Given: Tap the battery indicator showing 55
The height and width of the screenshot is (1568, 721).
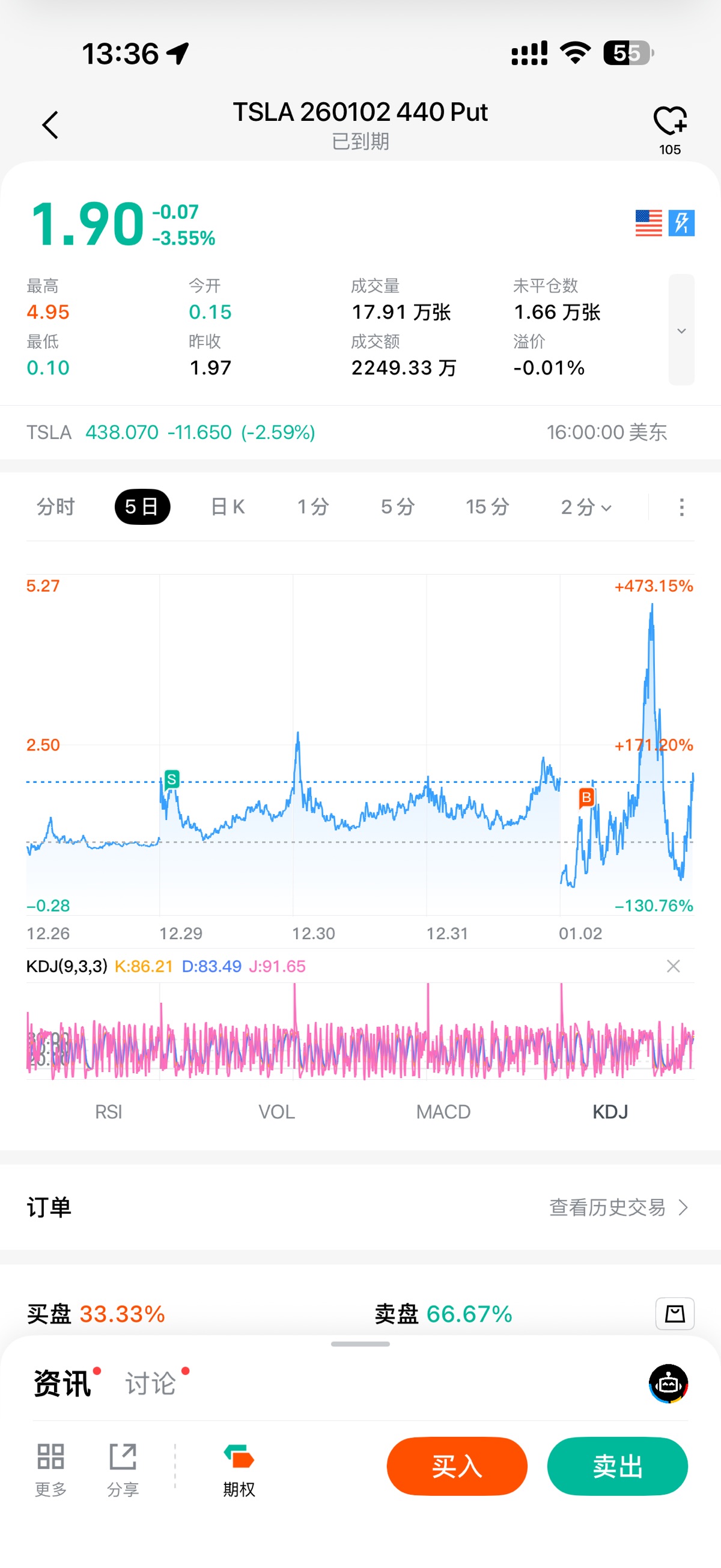Looking at the screenshot, I should click(x=628, y=53).
